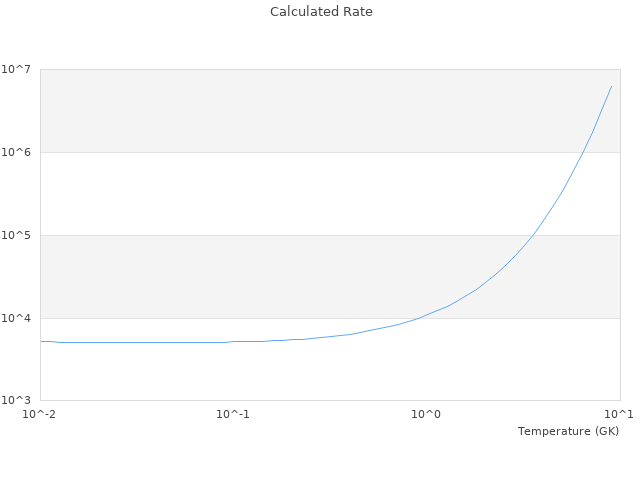Select the 10^7 y-axis tick label
Screen dimensions: 640x480
click(x=15, y=69)
